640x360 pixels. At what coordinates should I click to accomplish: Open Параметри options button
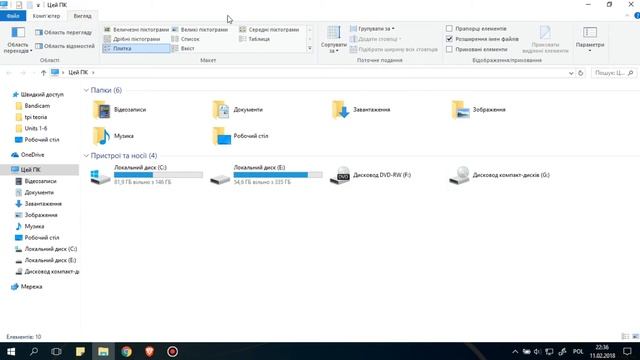(590, 39)
